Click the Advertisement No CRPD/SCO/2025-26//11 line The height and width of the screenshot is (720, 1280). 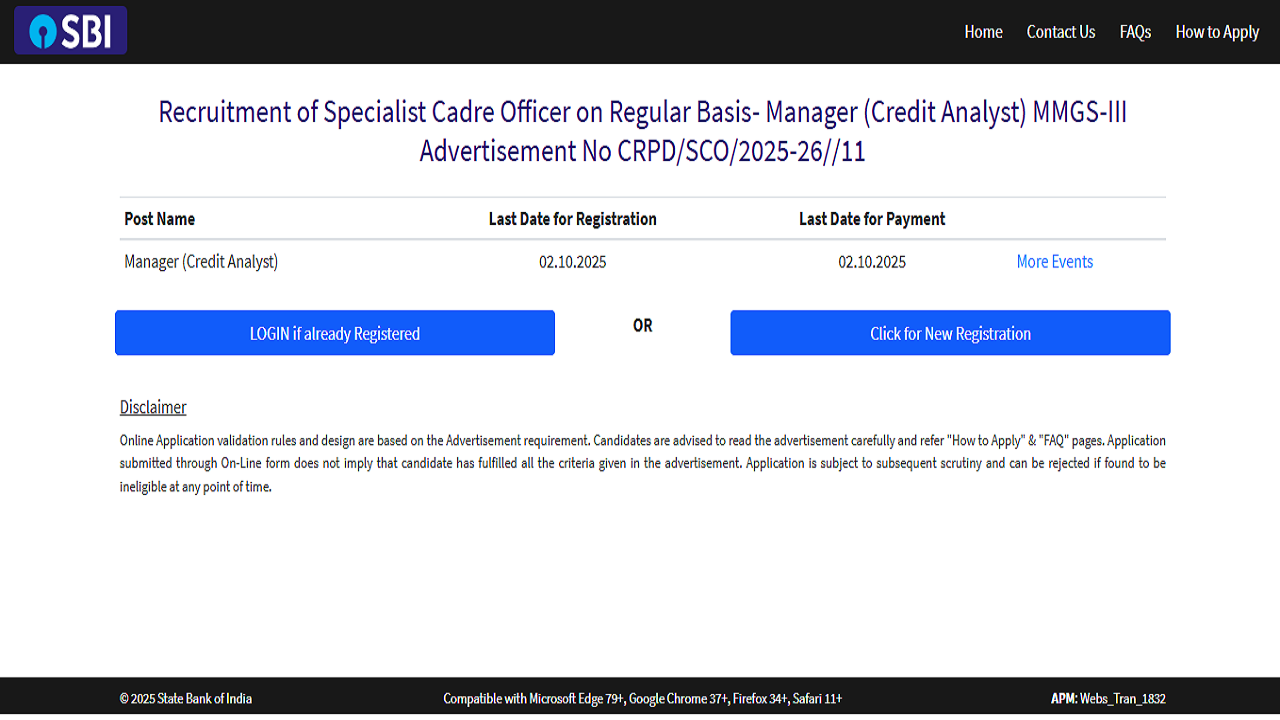pos(643,151)
